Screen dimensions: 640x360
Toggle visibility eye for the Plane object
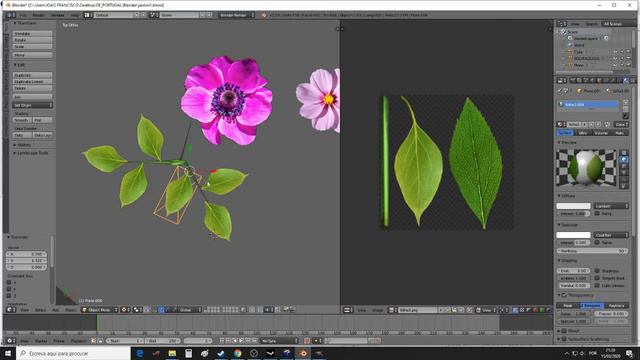tap(615, 65)
